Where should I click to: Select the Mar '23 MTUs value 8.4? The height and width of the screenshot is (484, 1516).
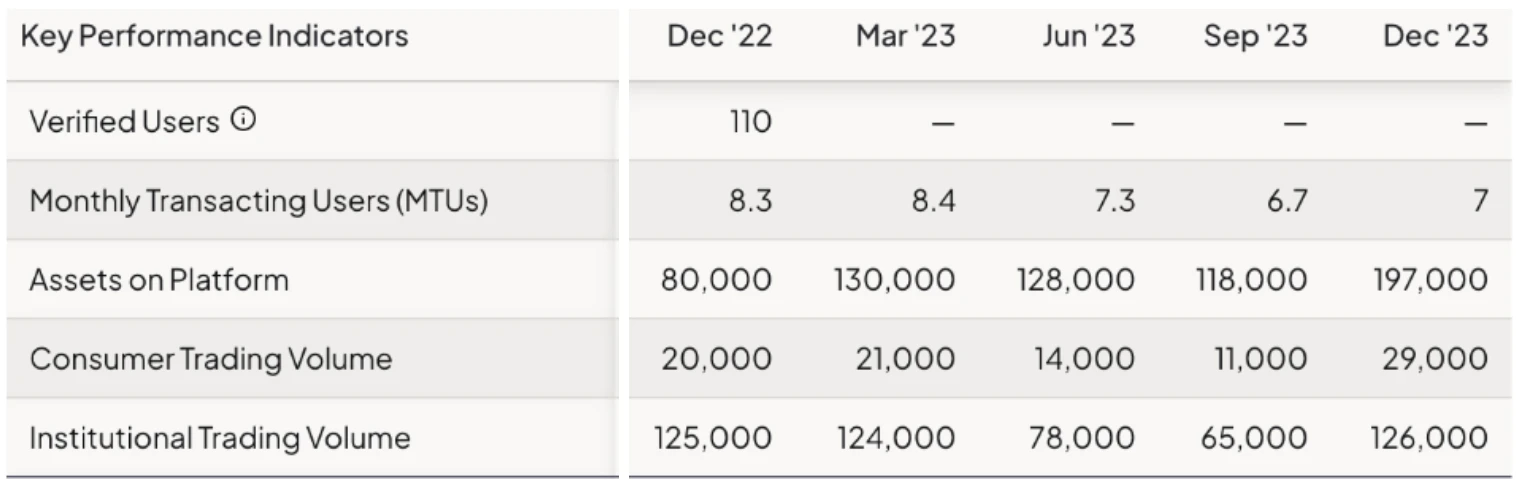[x=932, y=201]
